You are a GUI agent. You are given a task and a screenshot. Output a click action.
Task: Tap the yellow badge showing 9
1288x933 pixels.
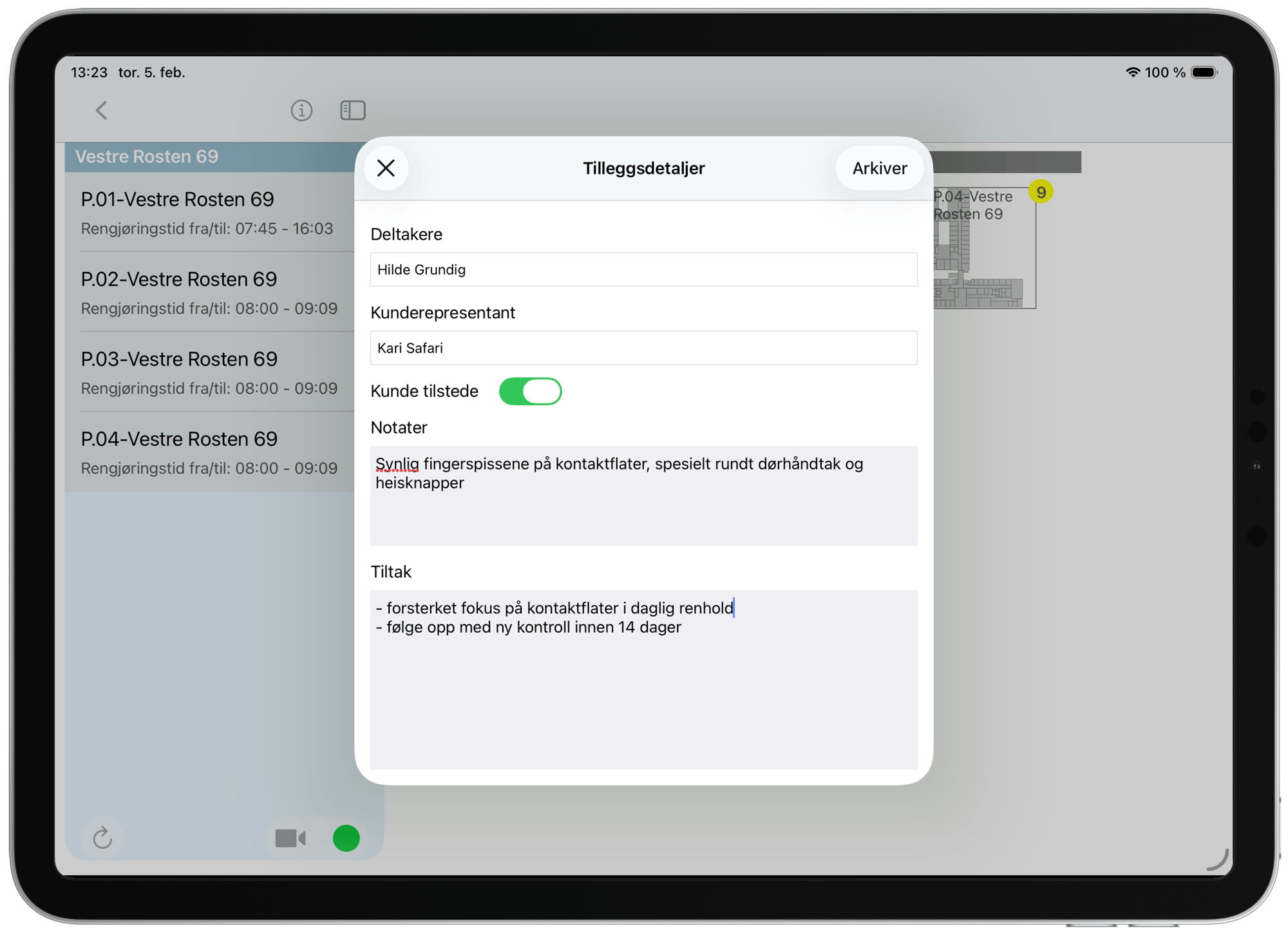click(1041, 191)
